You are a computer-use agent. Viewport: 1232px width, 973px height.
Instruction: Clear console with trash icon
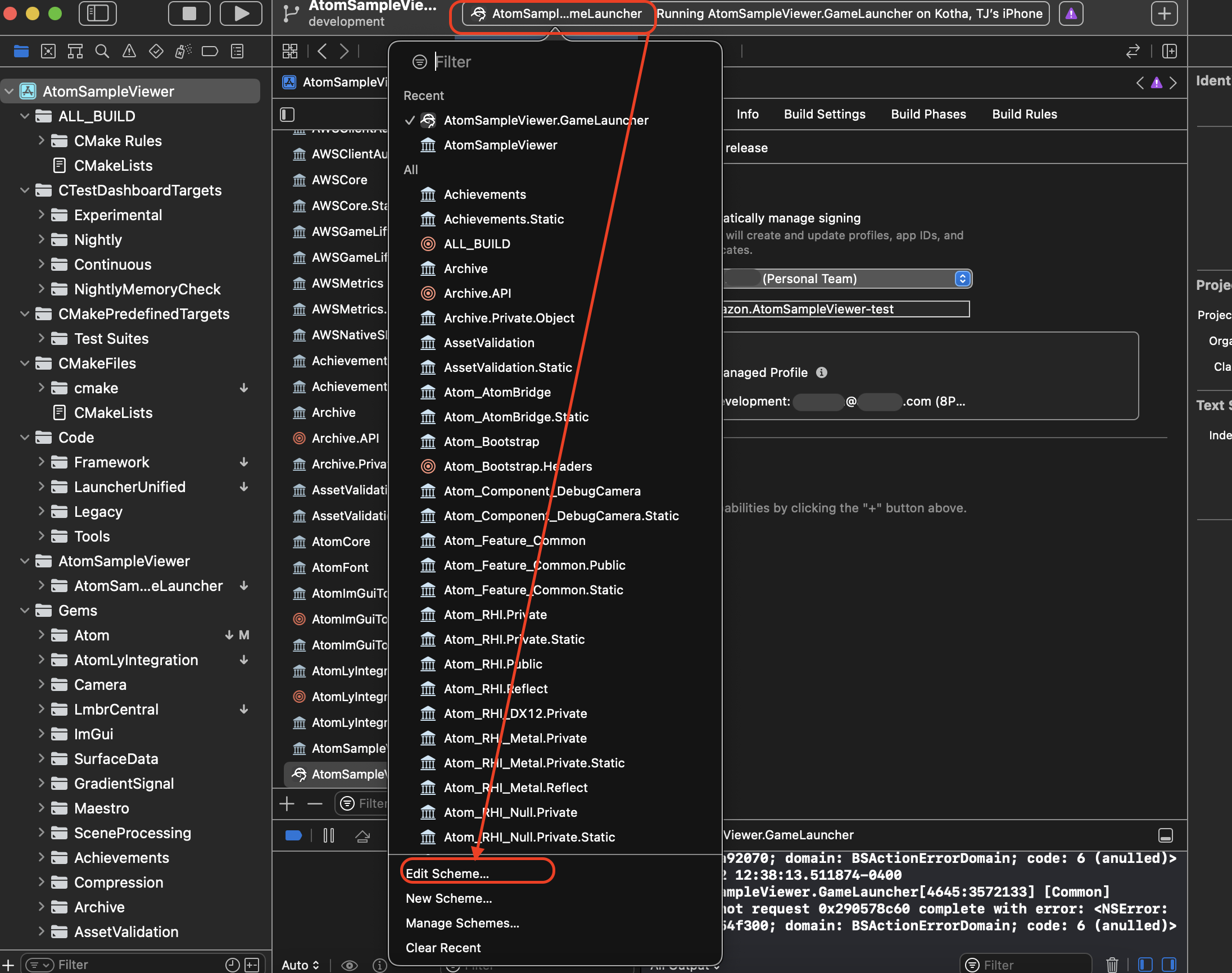(1112, 965)
